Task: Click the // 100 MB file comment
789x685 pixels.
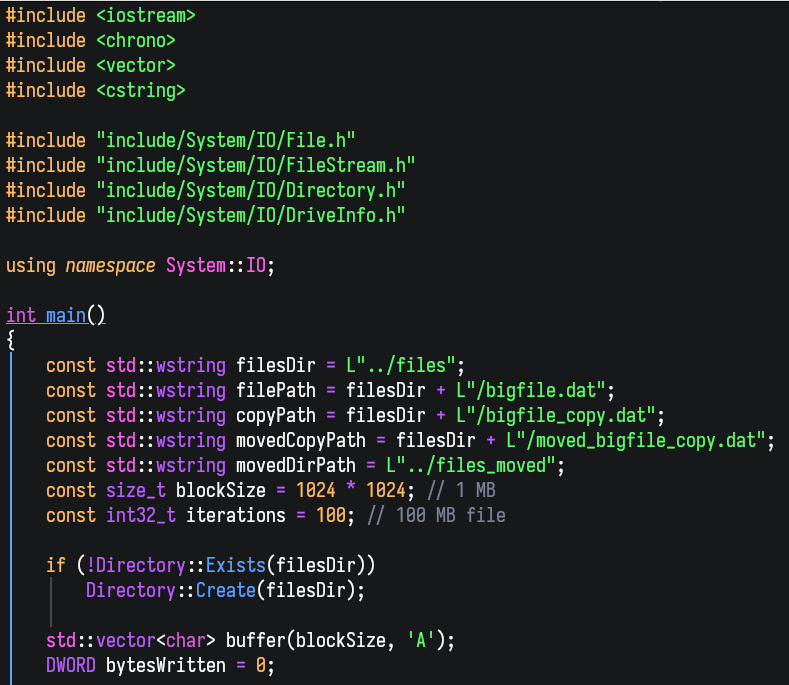Action: pyautogui.click(x=436, y=515)
